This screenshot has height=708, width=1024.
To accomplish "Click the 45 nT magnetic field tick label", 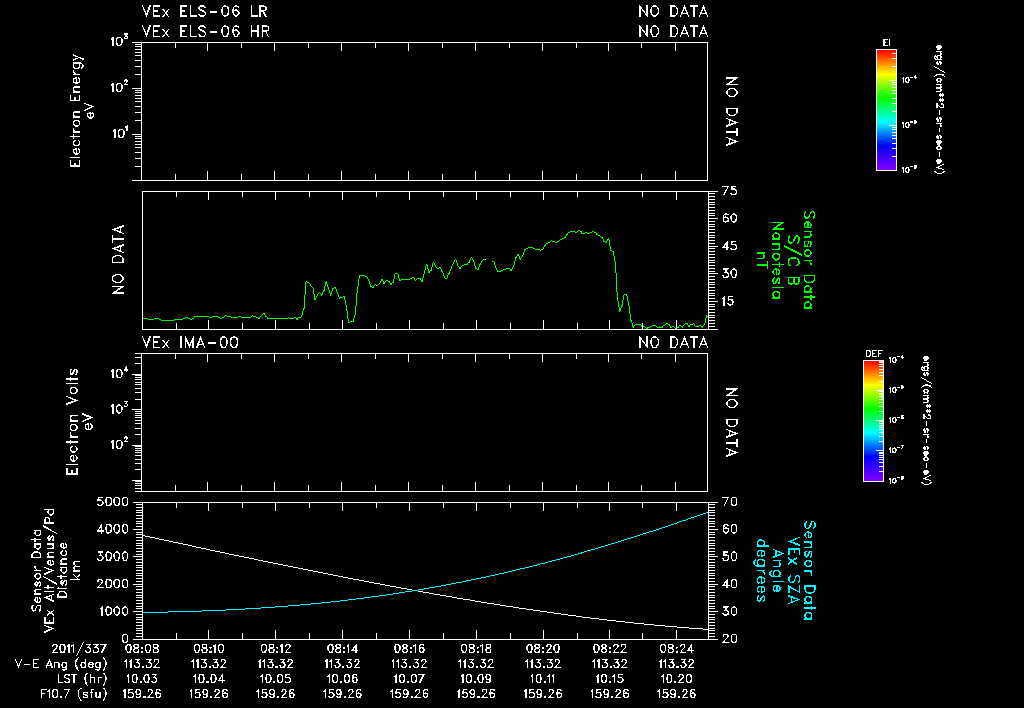I will (x=729, y=246).
